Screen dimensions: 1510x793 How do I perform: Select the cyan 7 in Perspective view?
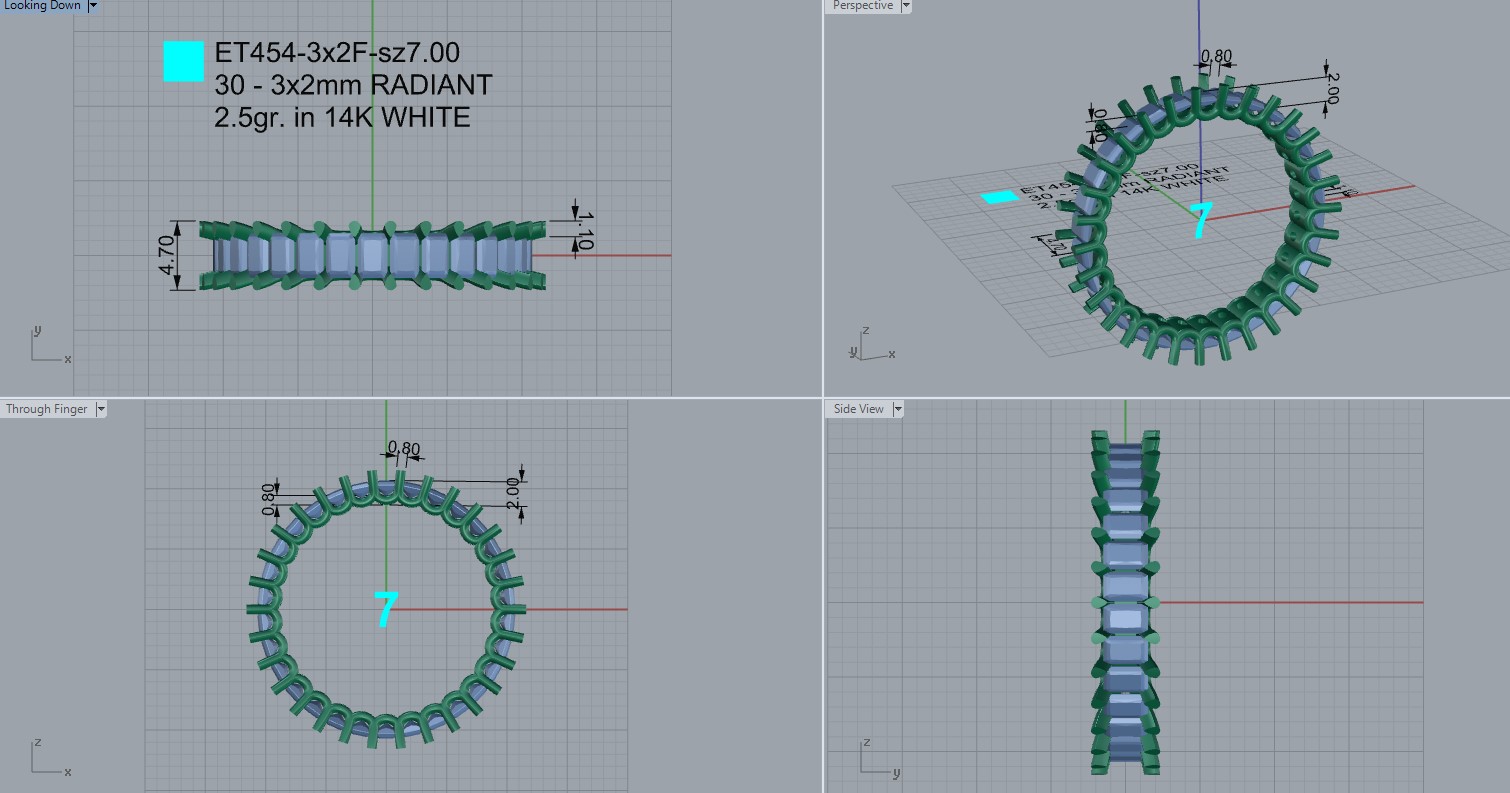1201,221
